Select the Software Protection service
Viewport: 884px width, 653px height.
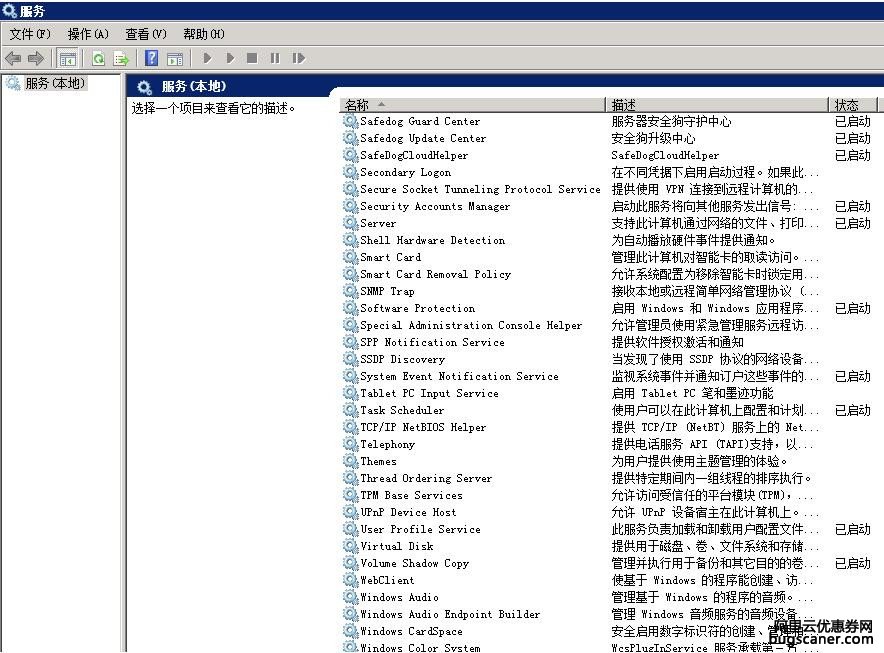pyautogui.click(x=417, y=308)
